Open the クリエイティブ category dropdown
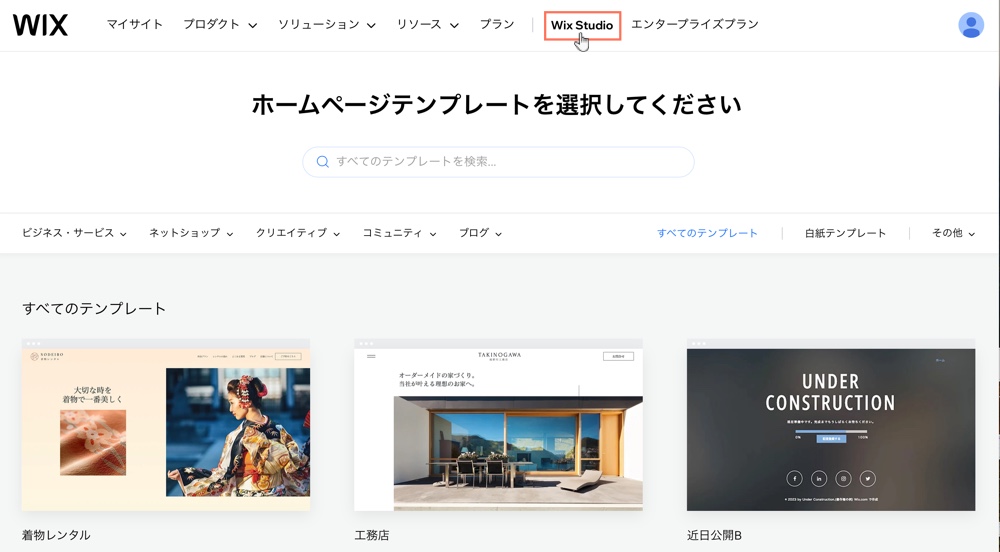The width and height of the screenshot is (1000, 552). click(x=297, y=233)
